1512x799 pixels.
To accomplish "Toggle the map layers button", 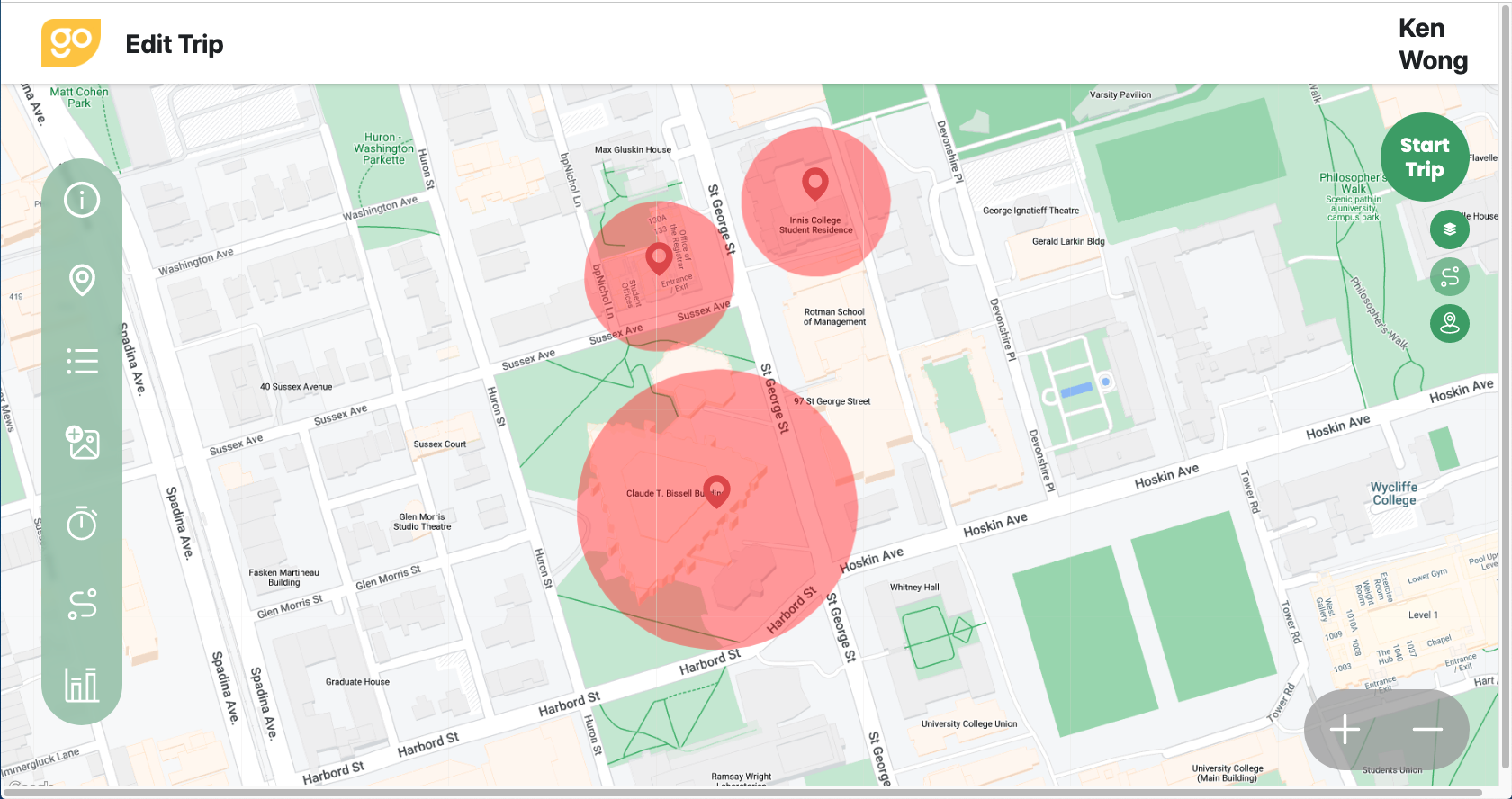I will coord(1449,229).
